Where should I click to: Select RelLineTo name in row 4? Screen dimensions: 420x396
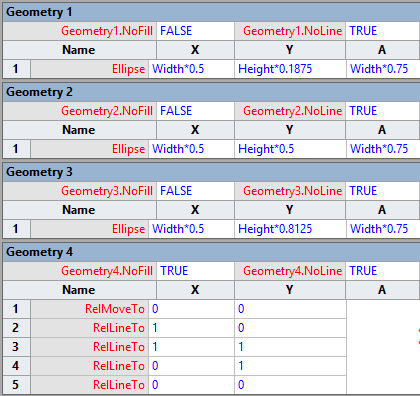point(90,366)
